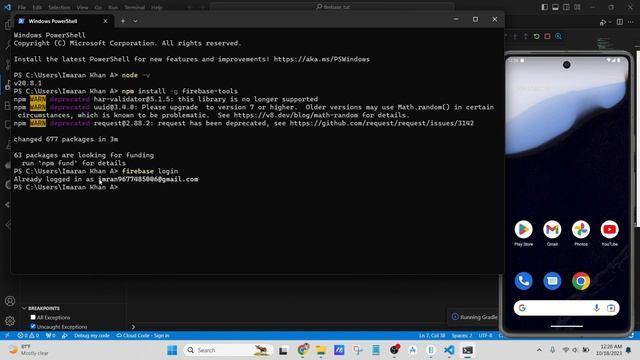Click the VS Code command center search box
This screenshot has height=360, width=640.
pos(332,7)
